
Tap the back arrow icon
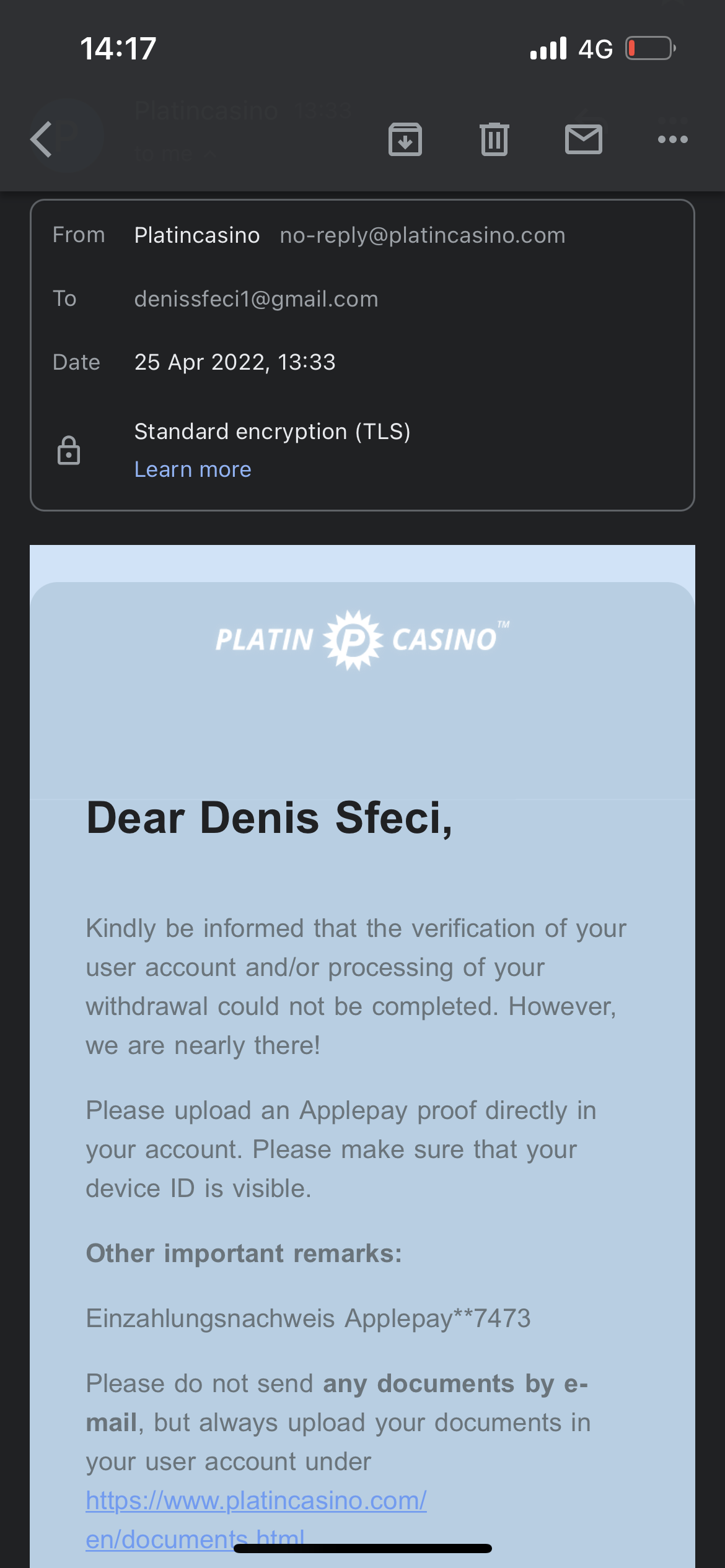(41, 139)
